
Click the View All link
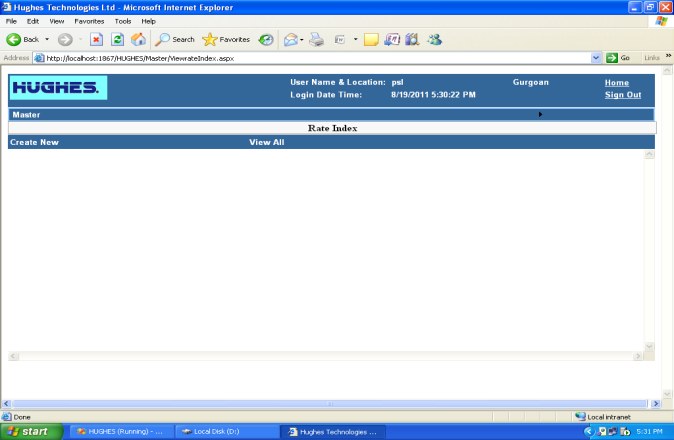point(266,143)
